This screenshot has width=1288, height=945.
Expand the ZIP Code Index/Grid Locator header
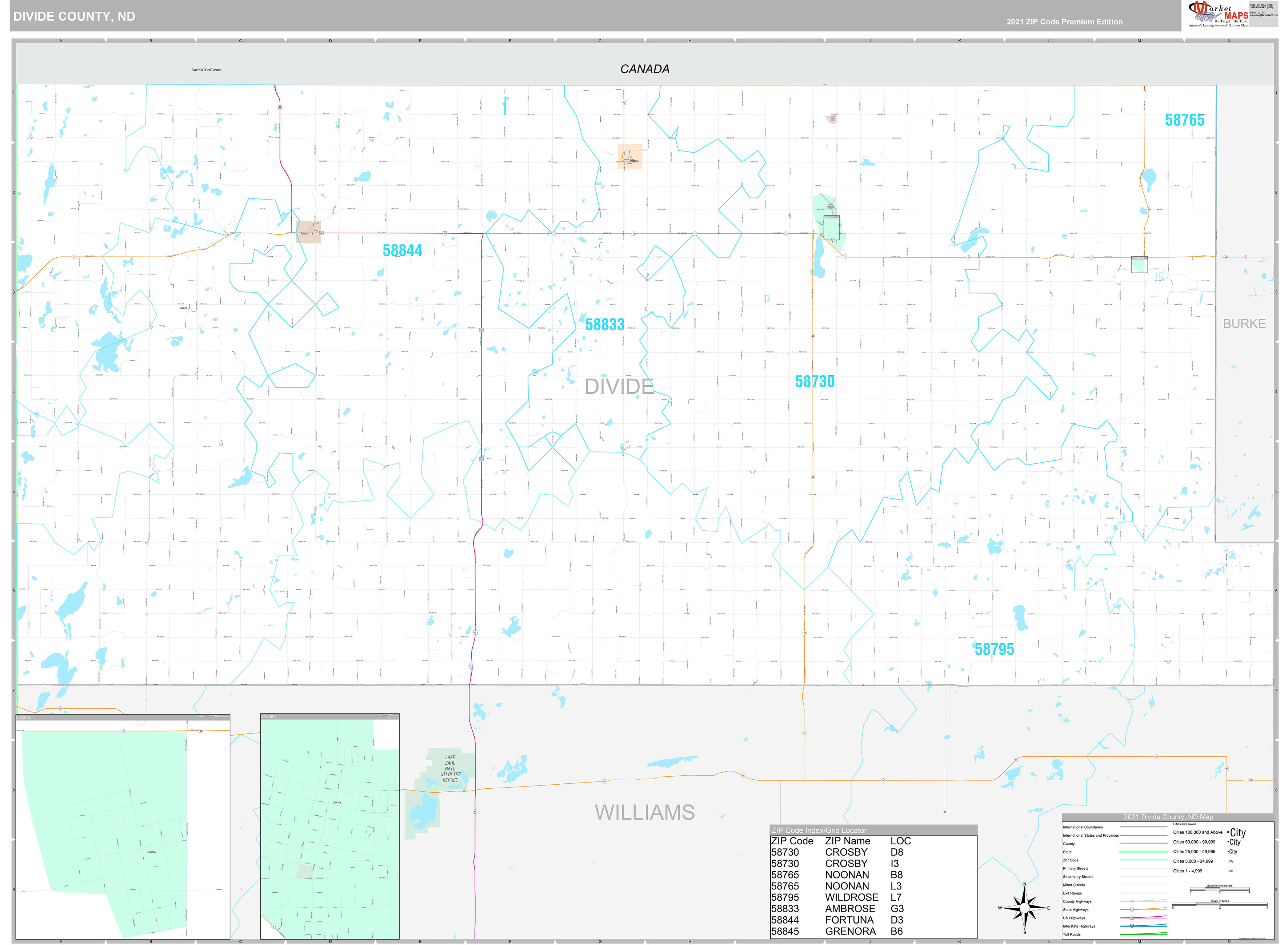[819, 831]
